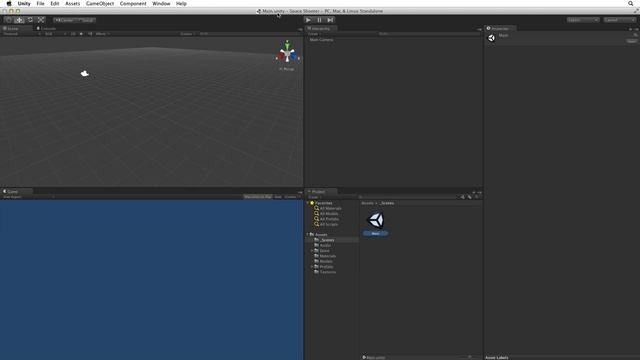Expand the Prefabs folder arrow
This screenshot has height=360, width=640.
pyautogui.click(x=312, y=267)
